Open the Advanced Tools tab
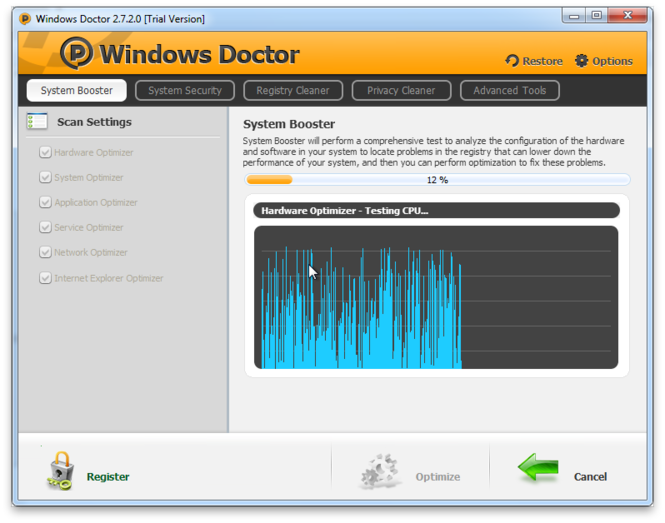This screenshot has height=523, width=665. (510, 90)
